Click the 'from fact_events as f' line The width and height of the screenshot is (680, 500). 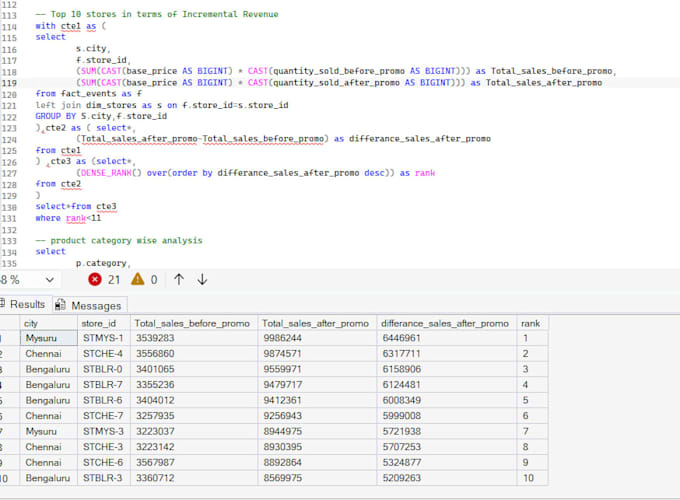[x=88, y=94]
